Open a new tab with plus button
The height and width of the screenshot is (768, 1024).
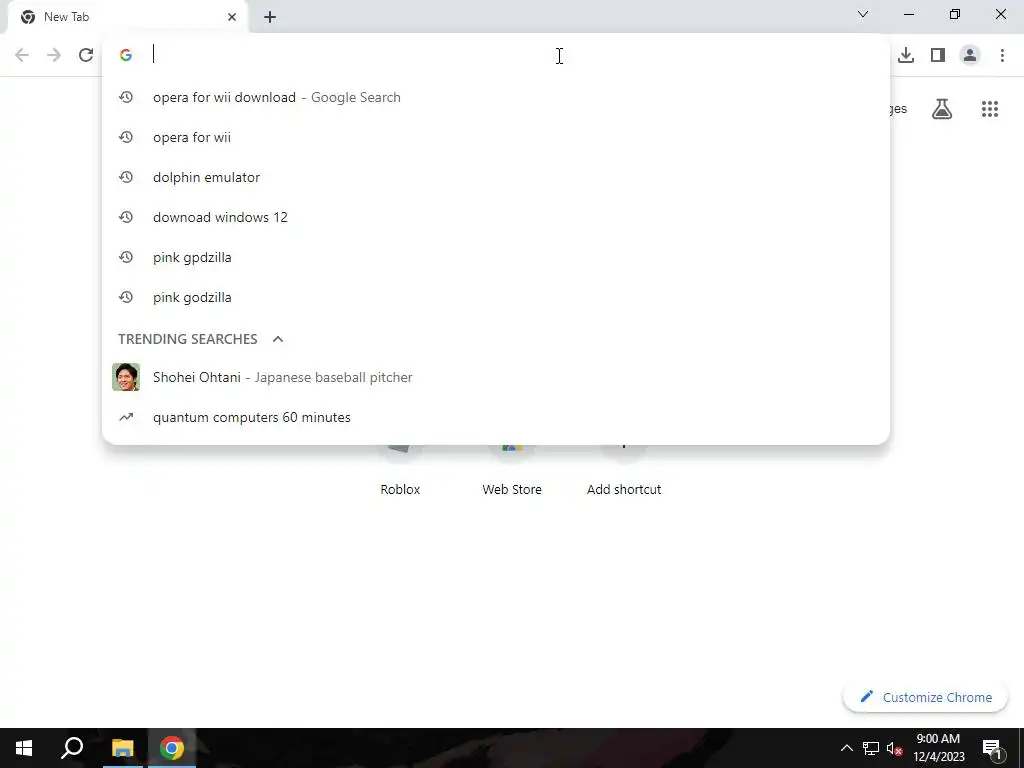(x=270, y=17)
